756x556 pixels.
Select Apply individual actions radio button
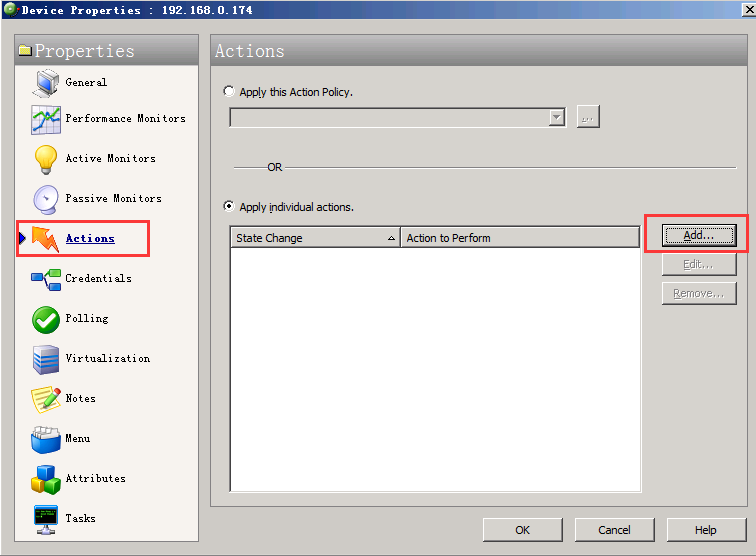pos(230,207)
